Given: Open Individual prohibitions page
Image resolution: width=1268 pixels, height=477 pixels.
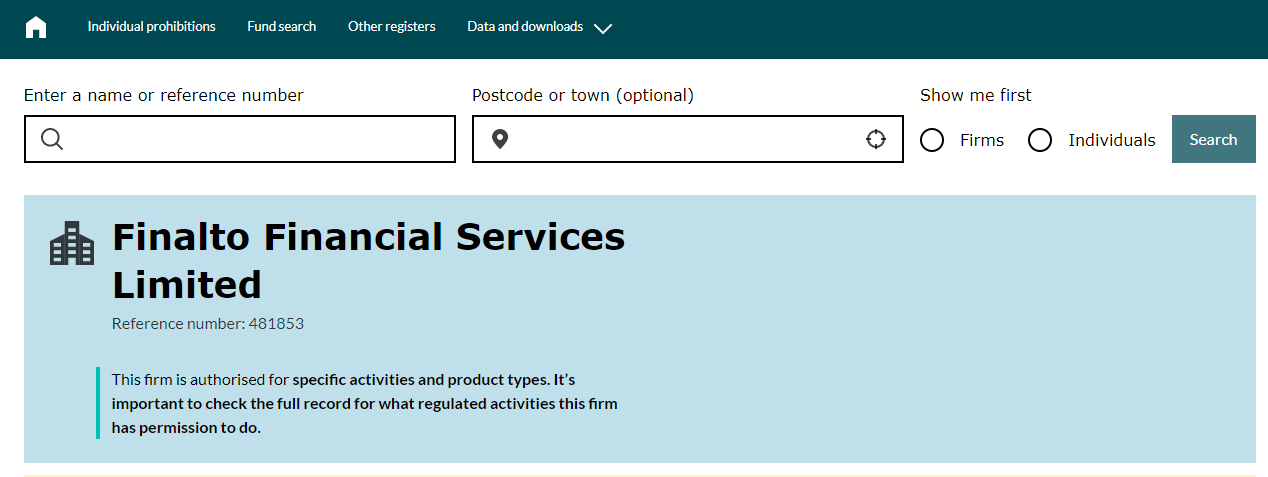Looking at the screenshot, I should [151, 27].
